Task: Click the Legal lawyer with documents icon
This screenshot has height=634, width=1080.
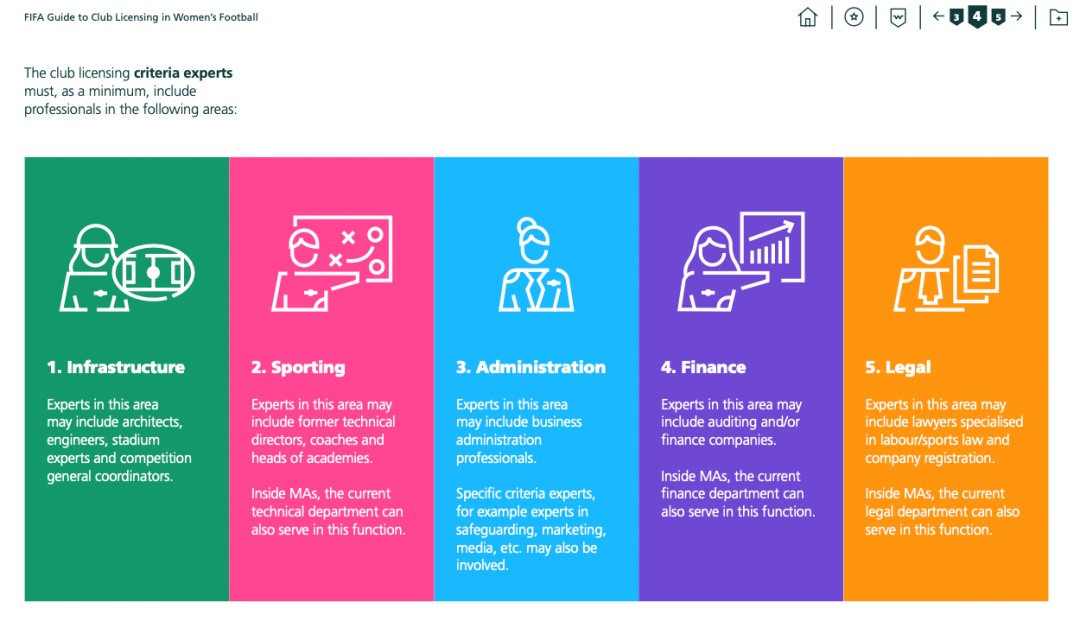Action: [x=946, y=267]
